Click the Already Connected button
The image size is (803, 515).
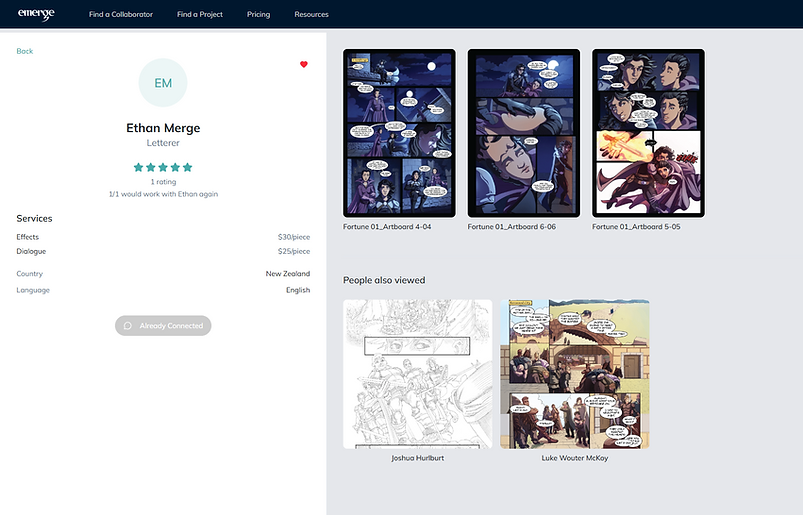coord(163,326)
